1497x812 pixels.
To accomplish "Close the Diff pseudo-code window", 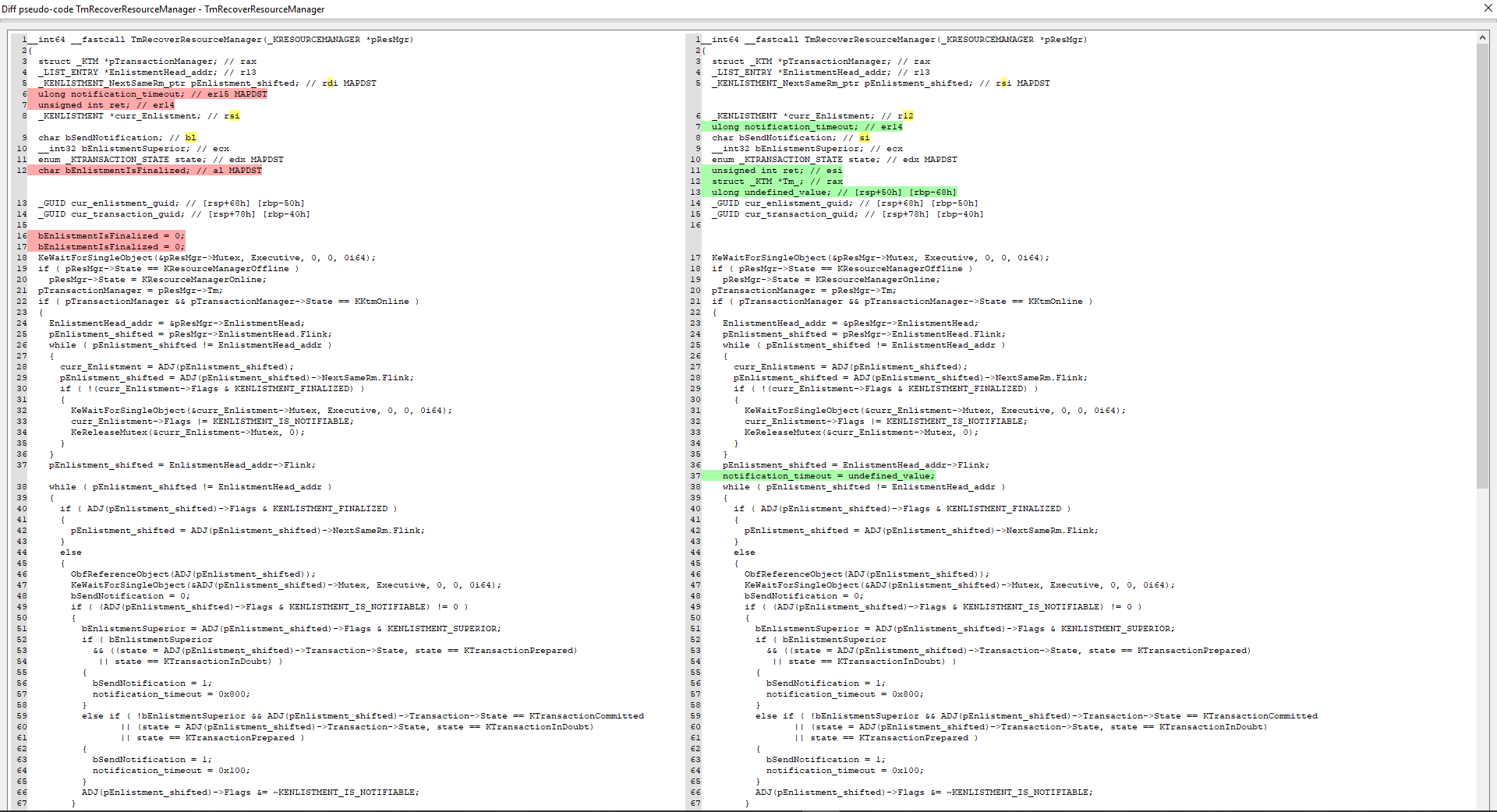I will pyautogui.click(x=1488, y=9).
